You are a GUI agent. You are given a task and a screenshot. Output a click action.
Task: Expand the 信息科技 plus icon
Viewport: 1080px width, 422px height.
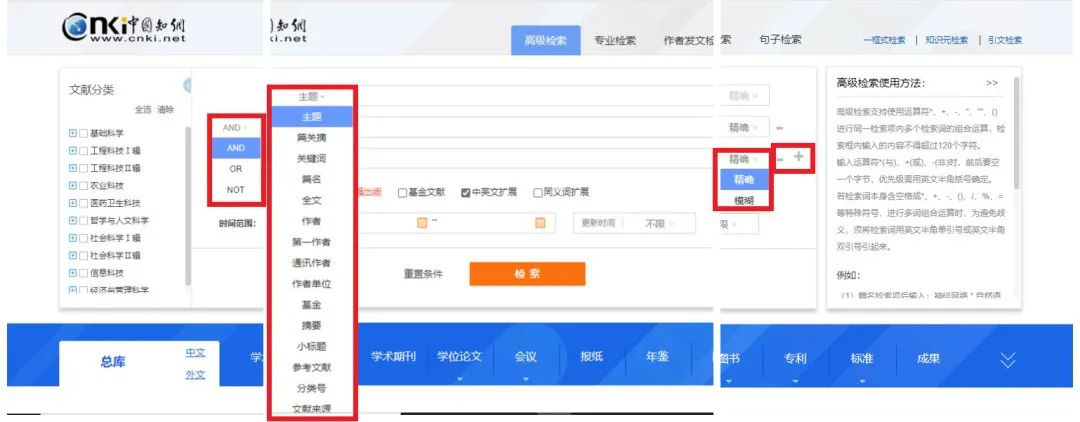pyautogui.click(x=72, y=273)
